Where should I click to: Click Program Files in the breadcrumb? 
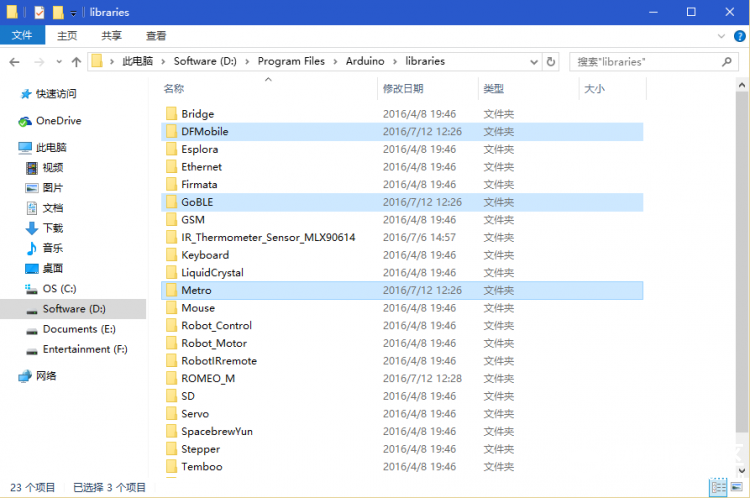[x=291, y=61]
